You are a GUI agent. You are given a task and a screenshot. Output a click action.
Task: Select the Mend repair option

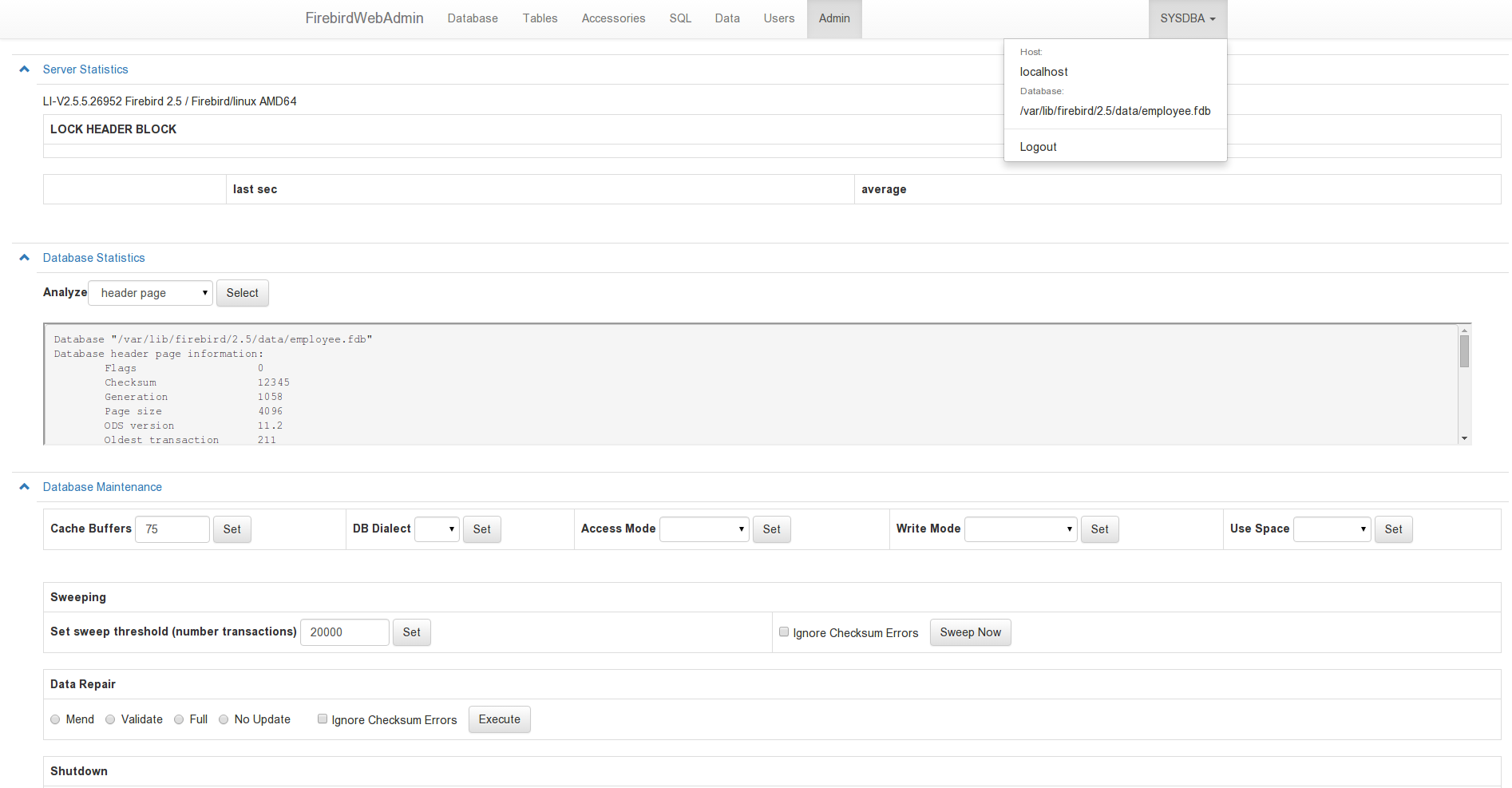tap(55, 719)
